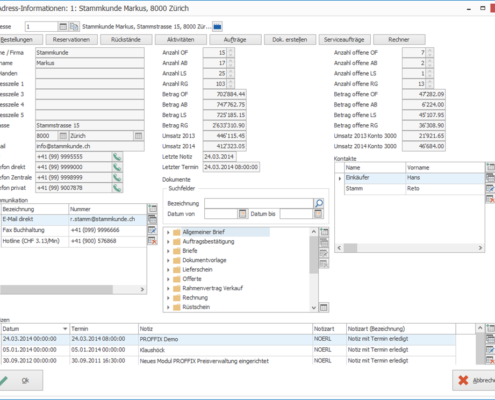The height and width of the screenshot is (400, 495).
Task: Click the Notizart column header
Action: point(329,329)
